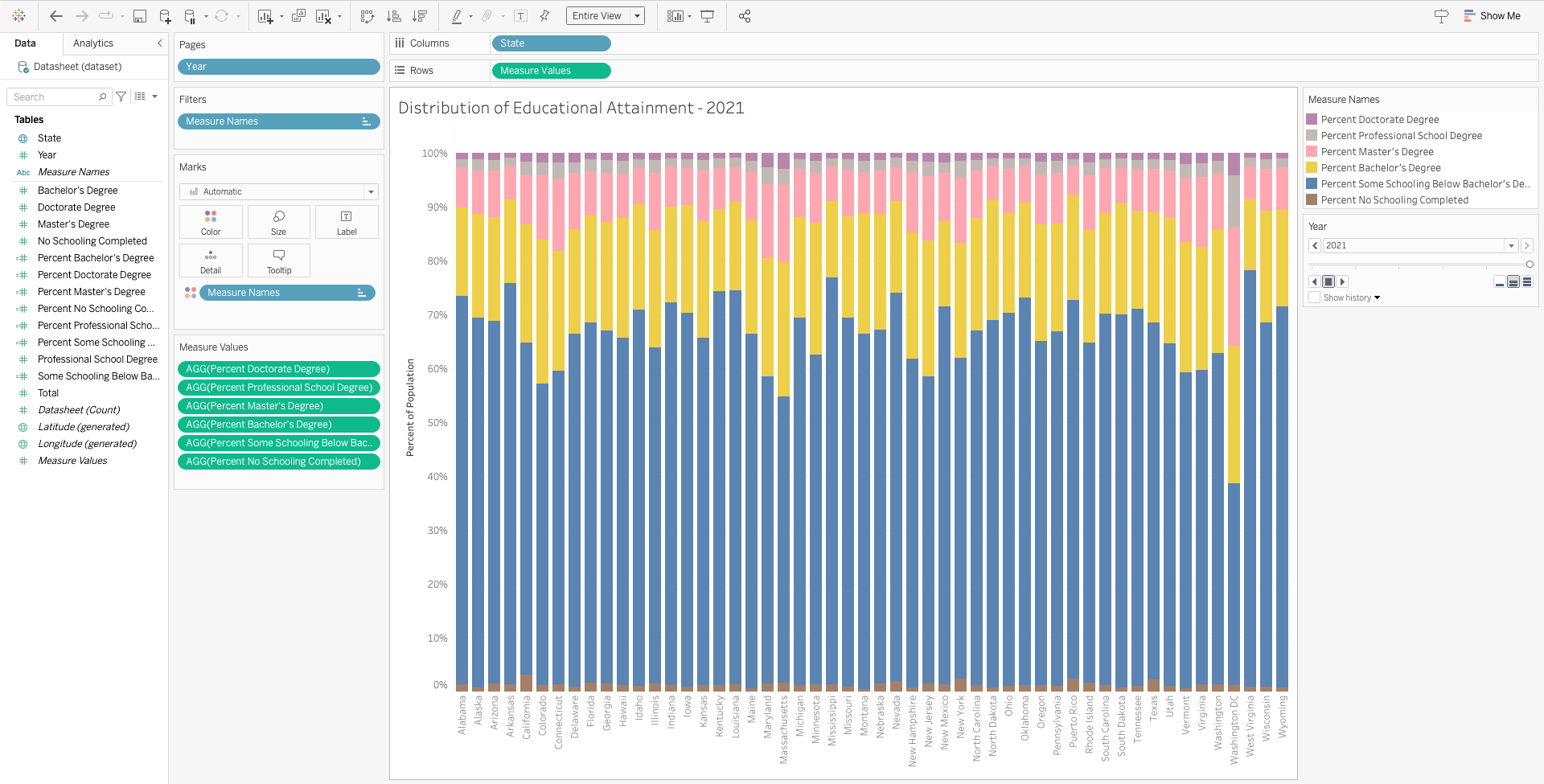Click the Data tab in left pane
This screenshot has height=784, width=1544.
[x=25, y=43]
